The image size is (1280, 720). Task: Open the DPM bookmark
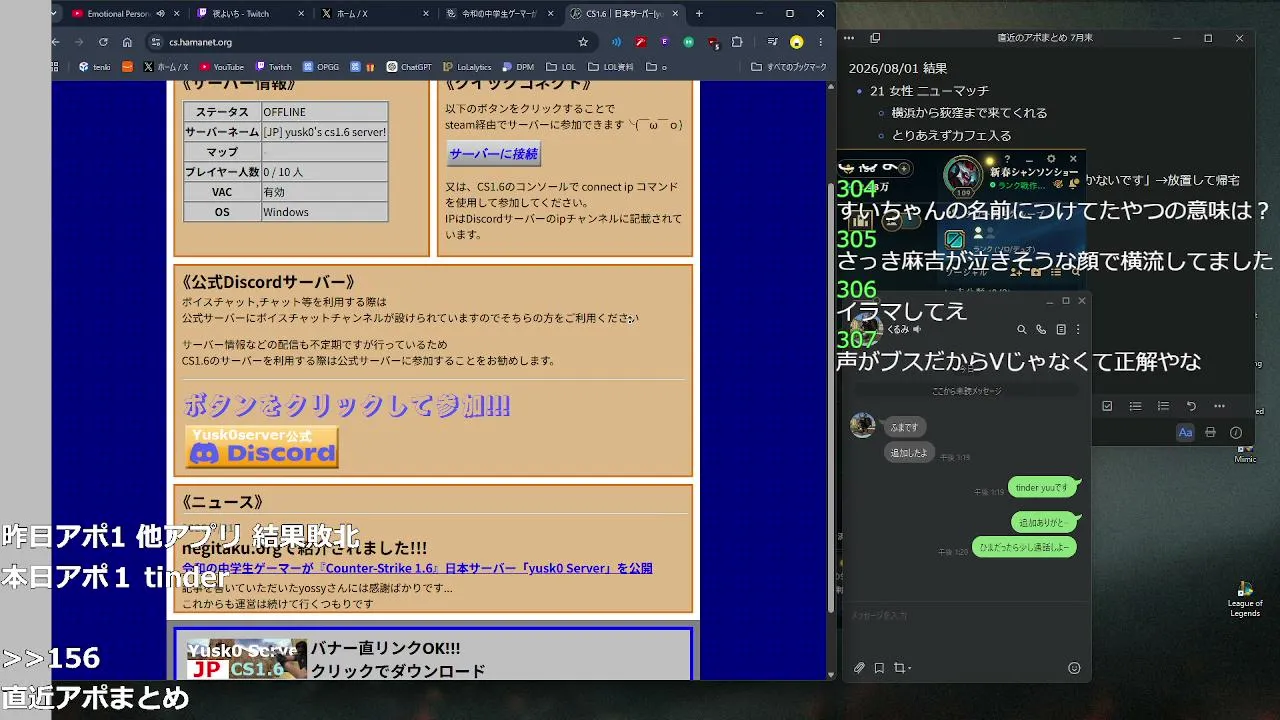click(x=519, y=67)
